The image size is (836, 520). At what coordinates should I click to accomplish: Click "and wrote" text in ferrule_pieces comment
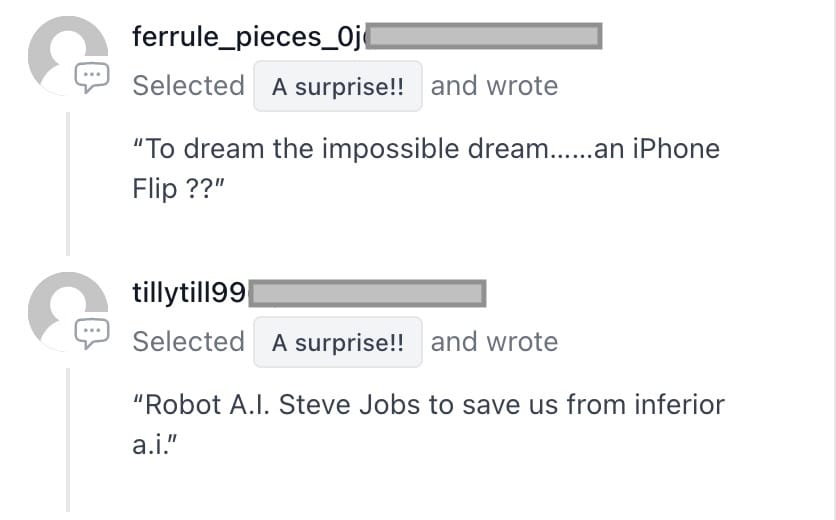click(494, 86)
